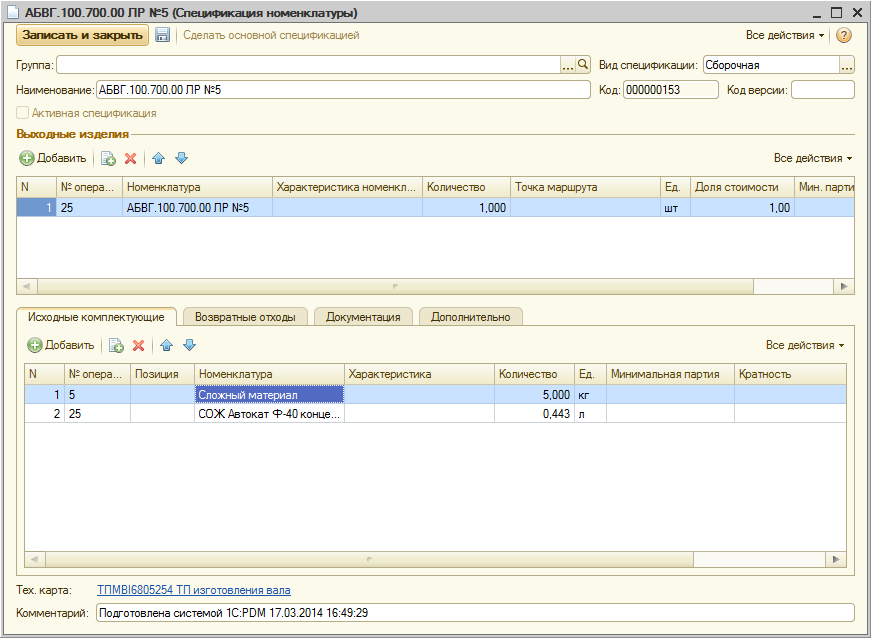Click the Минимальная партия column header

(670, 374)
